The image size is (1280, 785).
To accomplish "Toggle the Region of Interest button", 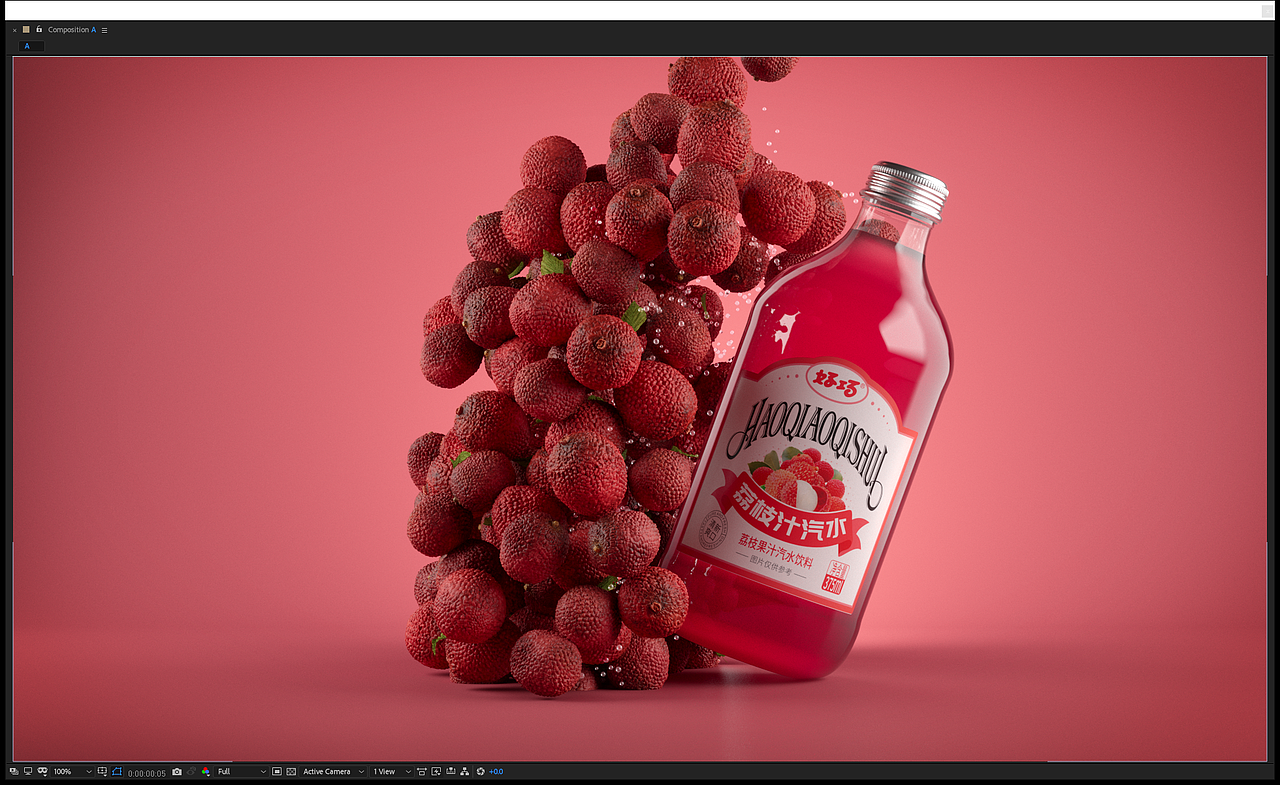I will (117, 772).
